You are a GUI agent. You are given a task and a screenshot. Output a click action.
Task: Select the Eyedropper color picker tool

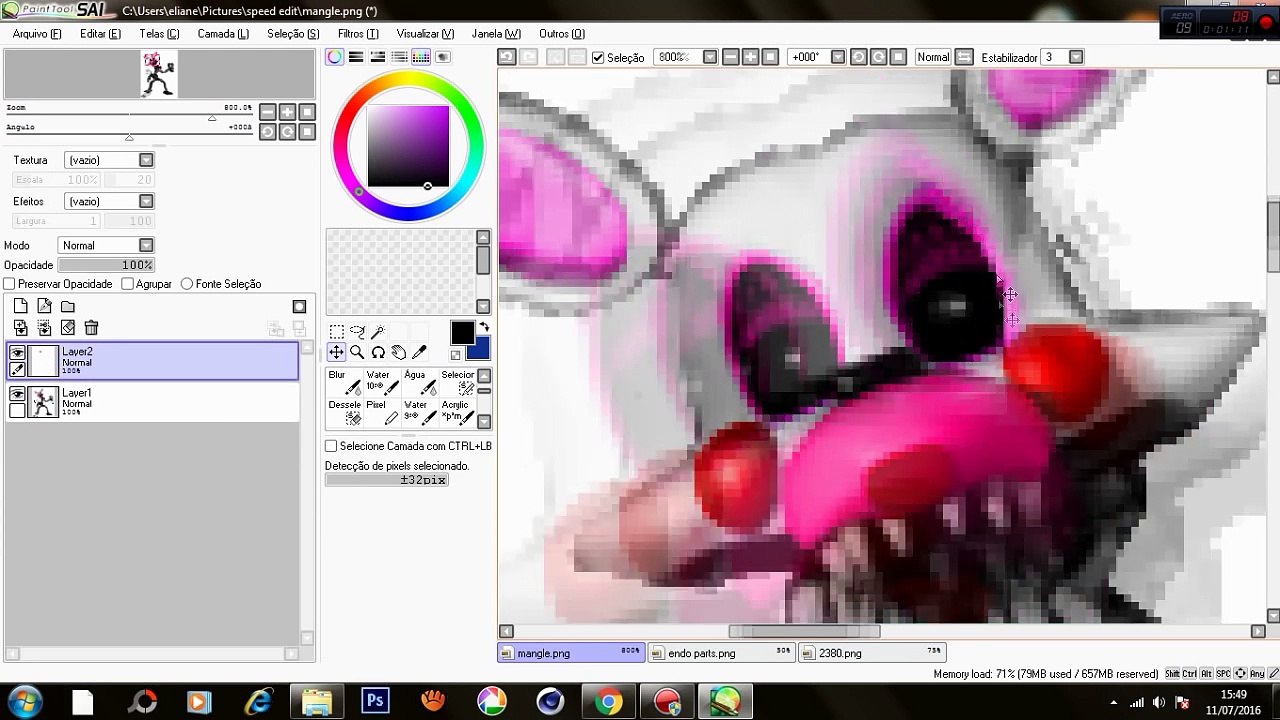coord(419,352)
